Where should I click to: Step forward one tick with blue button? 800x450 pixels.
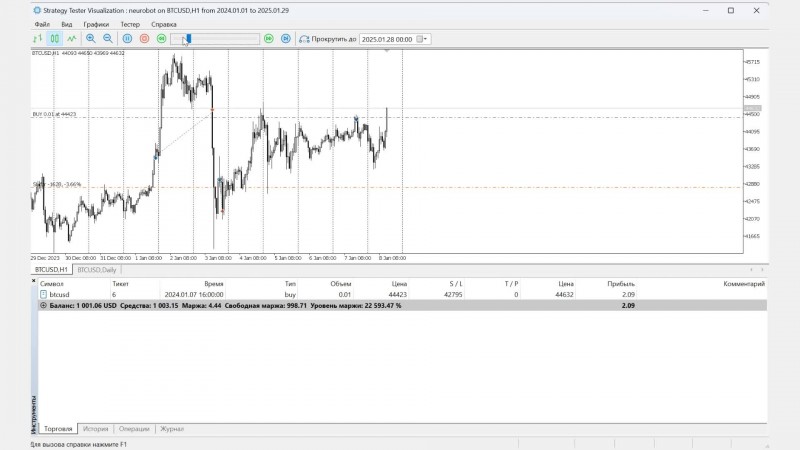click(x=286, y=39)
